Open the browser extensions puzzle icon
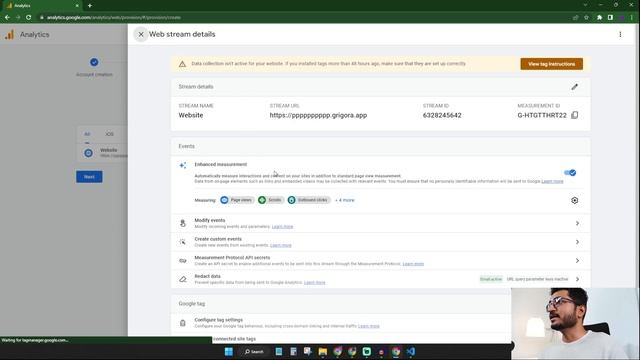The width and height of the screenshot is (640, 360). pyautogui.click(x=599, y=18)
